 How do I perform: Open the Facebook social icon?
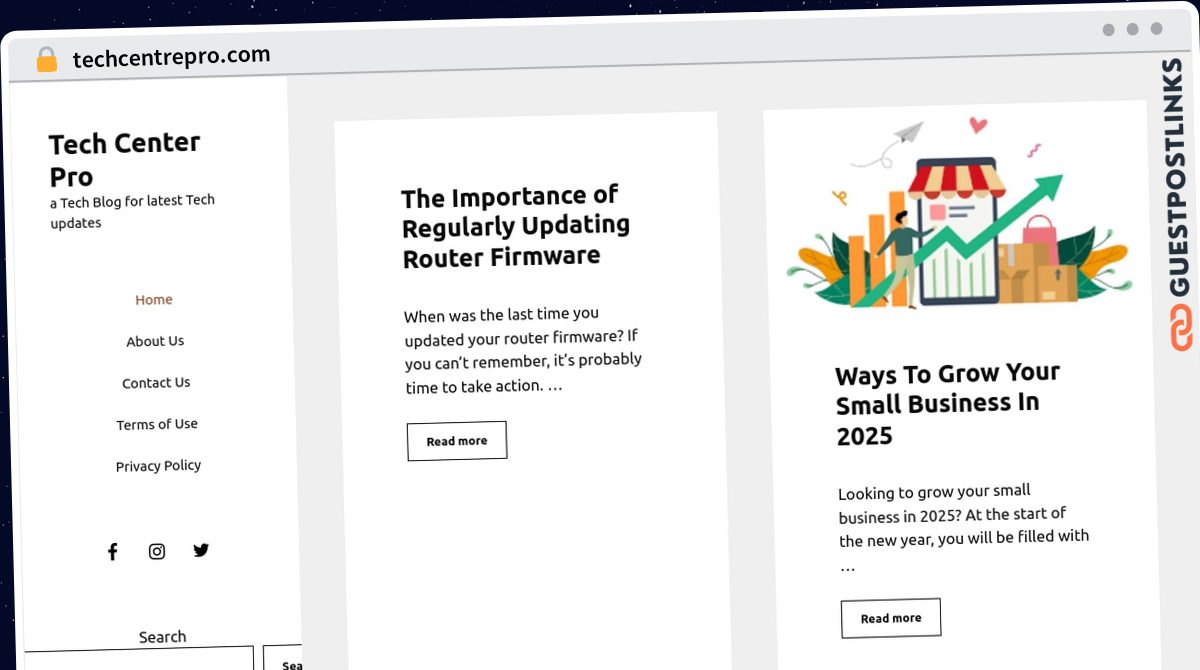[112, 552]
